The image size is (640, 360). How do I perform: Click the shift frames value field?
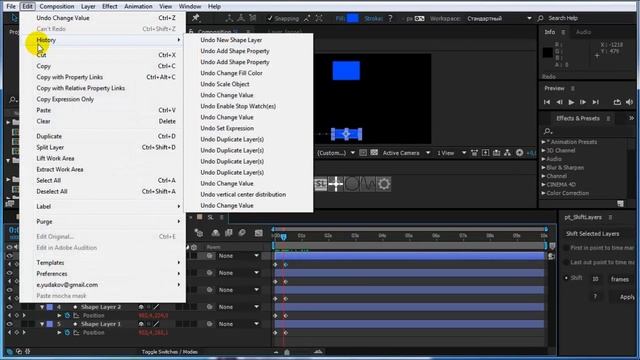coord(596,279)
